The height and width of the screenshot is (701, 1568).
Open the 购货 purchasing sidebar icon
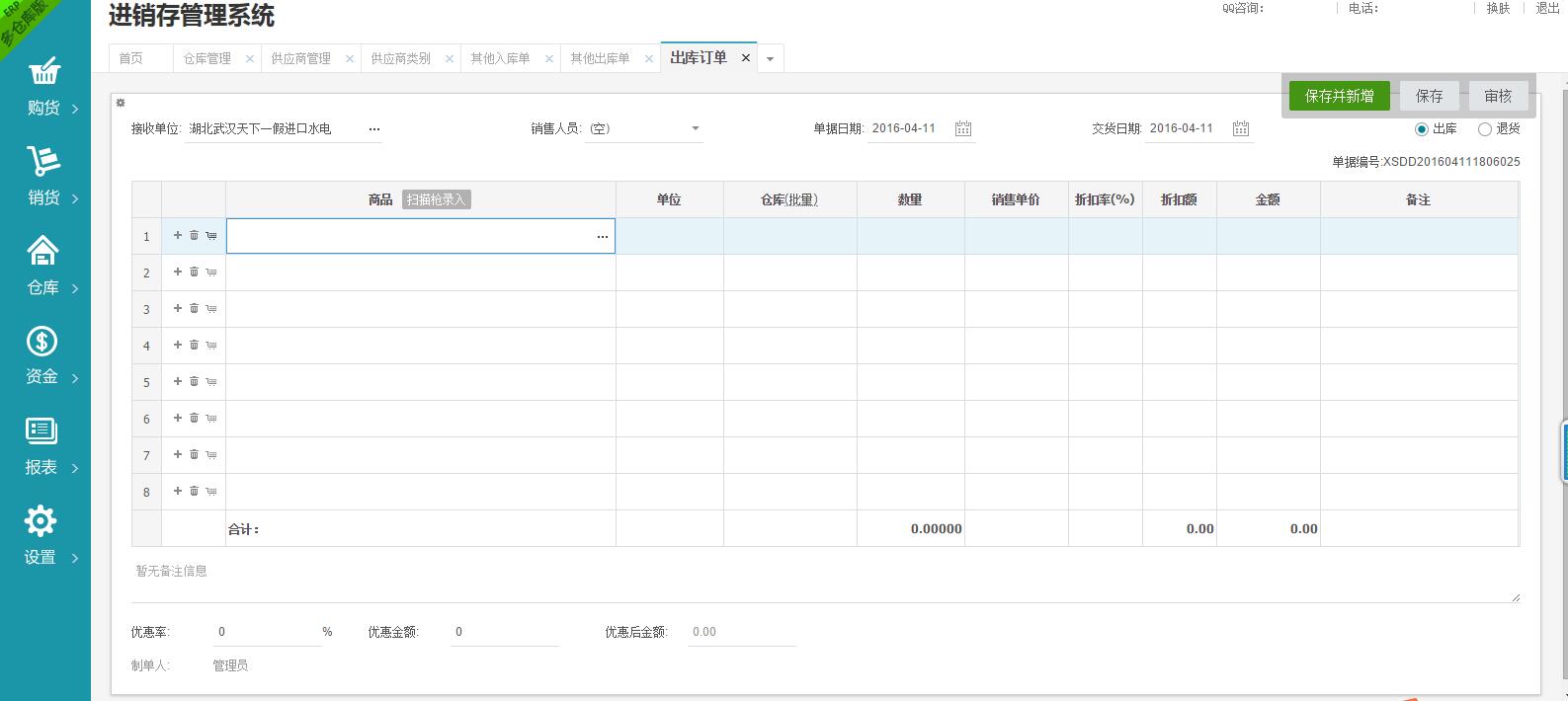(43, 73)
